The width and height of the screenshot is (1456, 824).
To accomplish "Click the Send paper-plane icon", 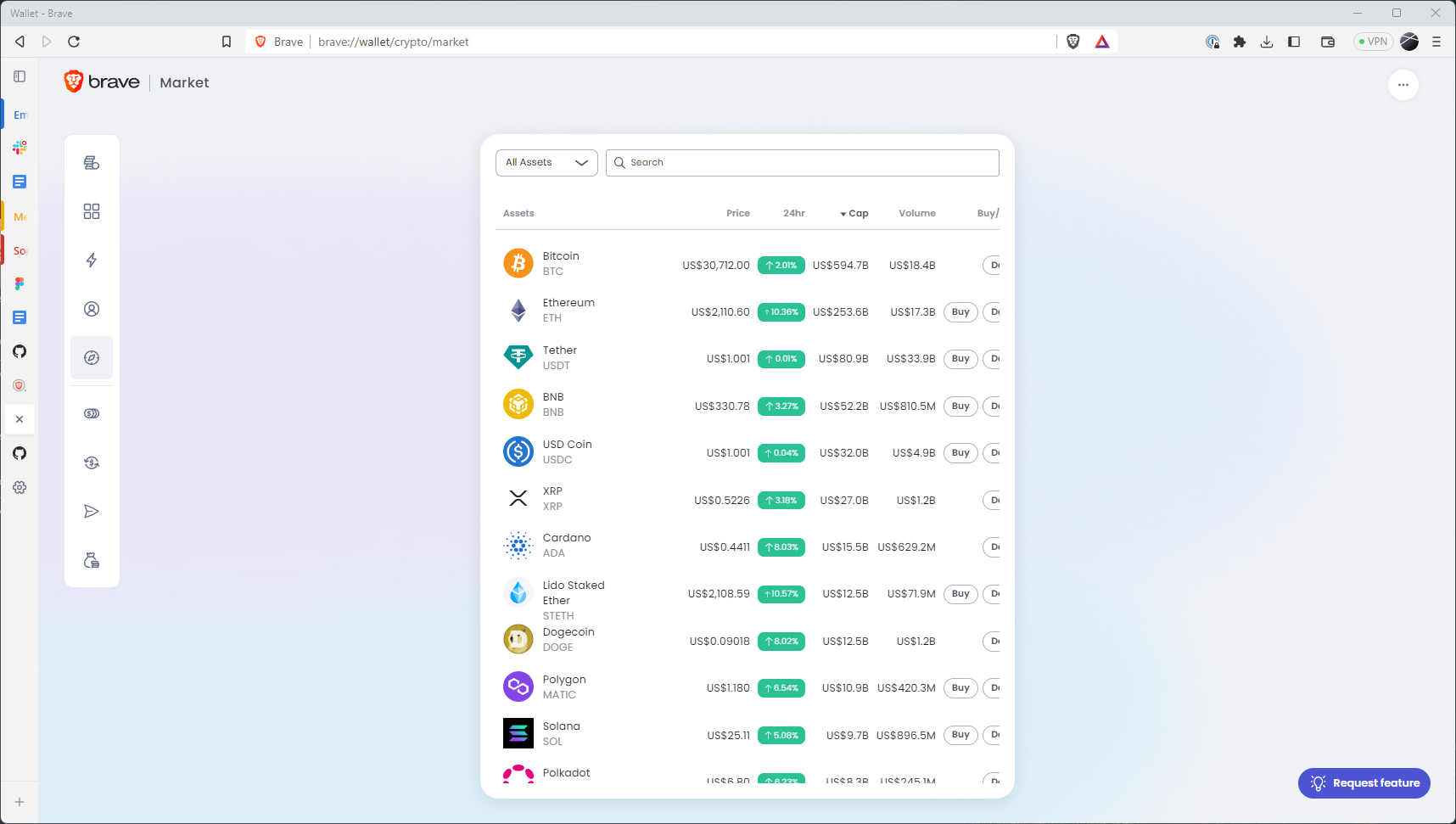I will click(x=92, y=511).
